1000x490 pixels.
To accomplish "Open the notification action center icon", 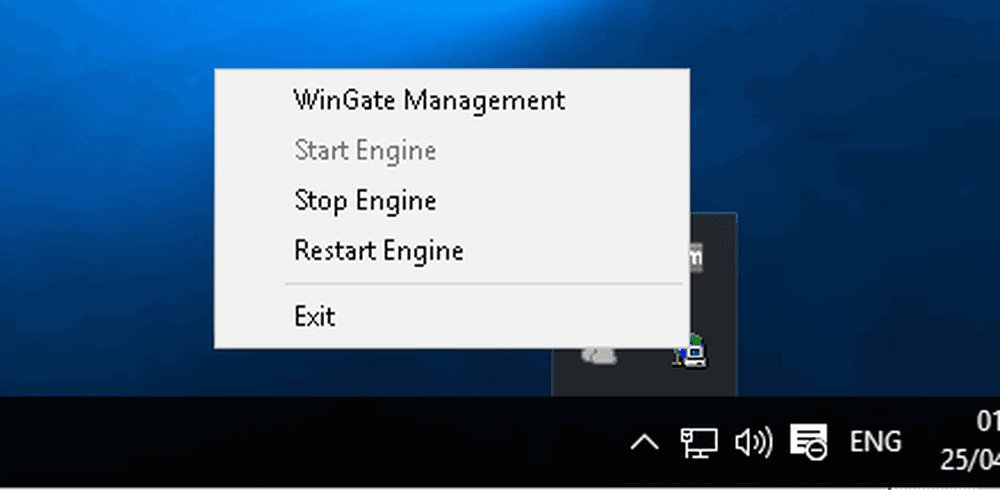I will coord(809,442).
